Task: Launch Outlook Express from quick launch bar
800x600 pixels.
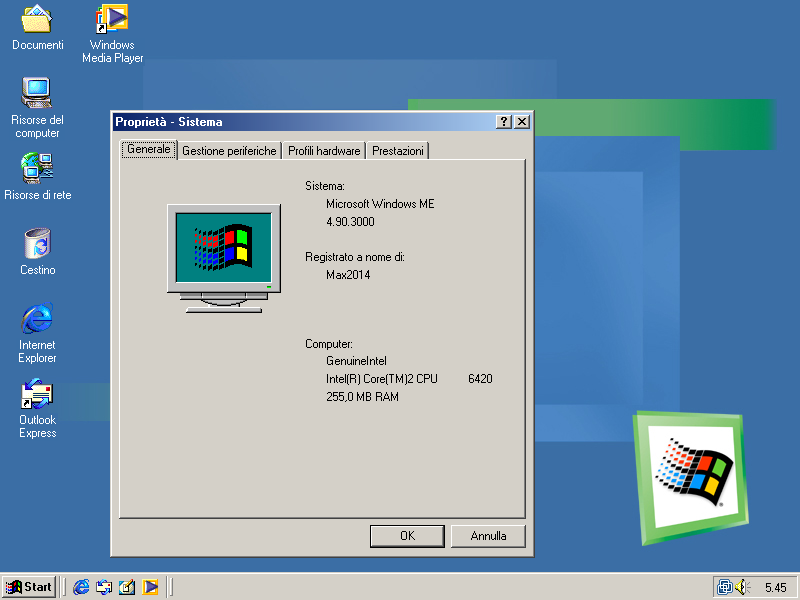Action: click(104, 587)
